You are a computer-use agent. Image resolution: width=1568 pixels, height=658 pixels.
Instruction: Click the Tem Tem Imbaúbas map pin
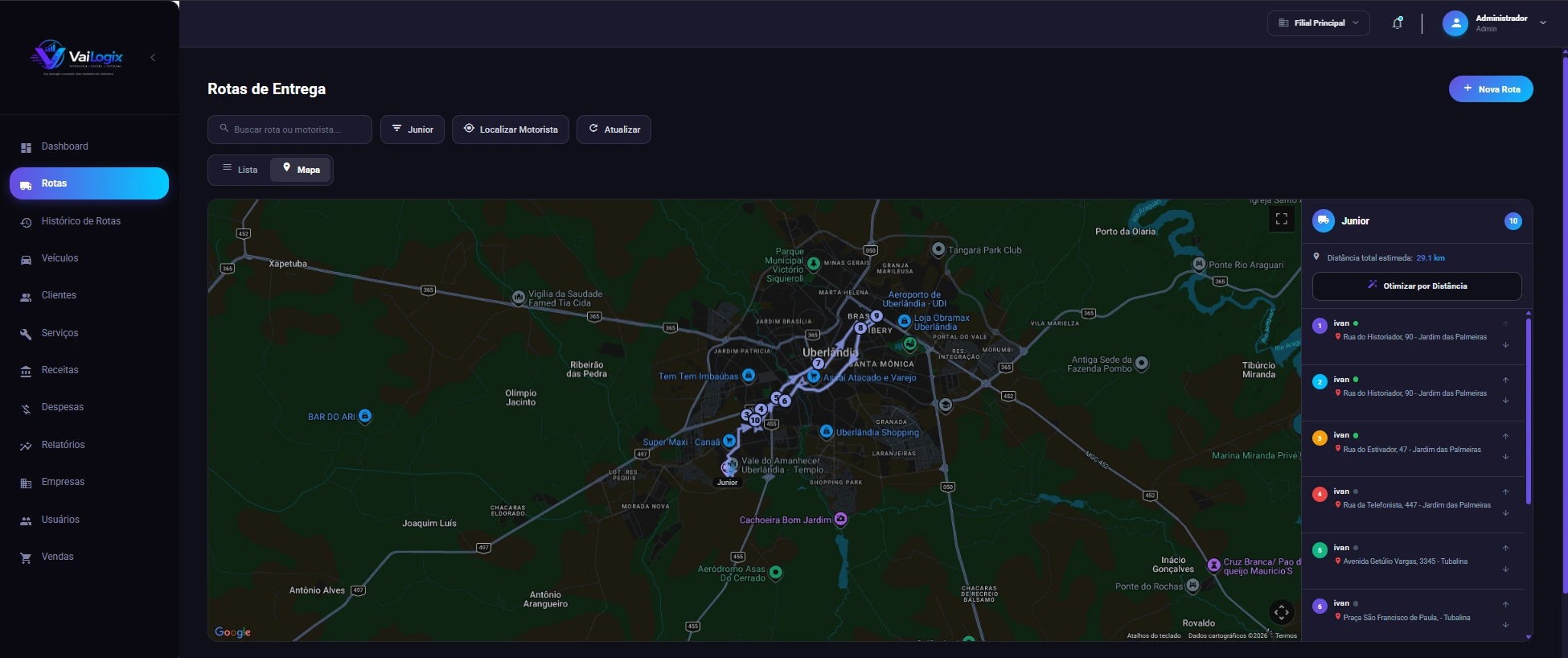tap(749, 376)
